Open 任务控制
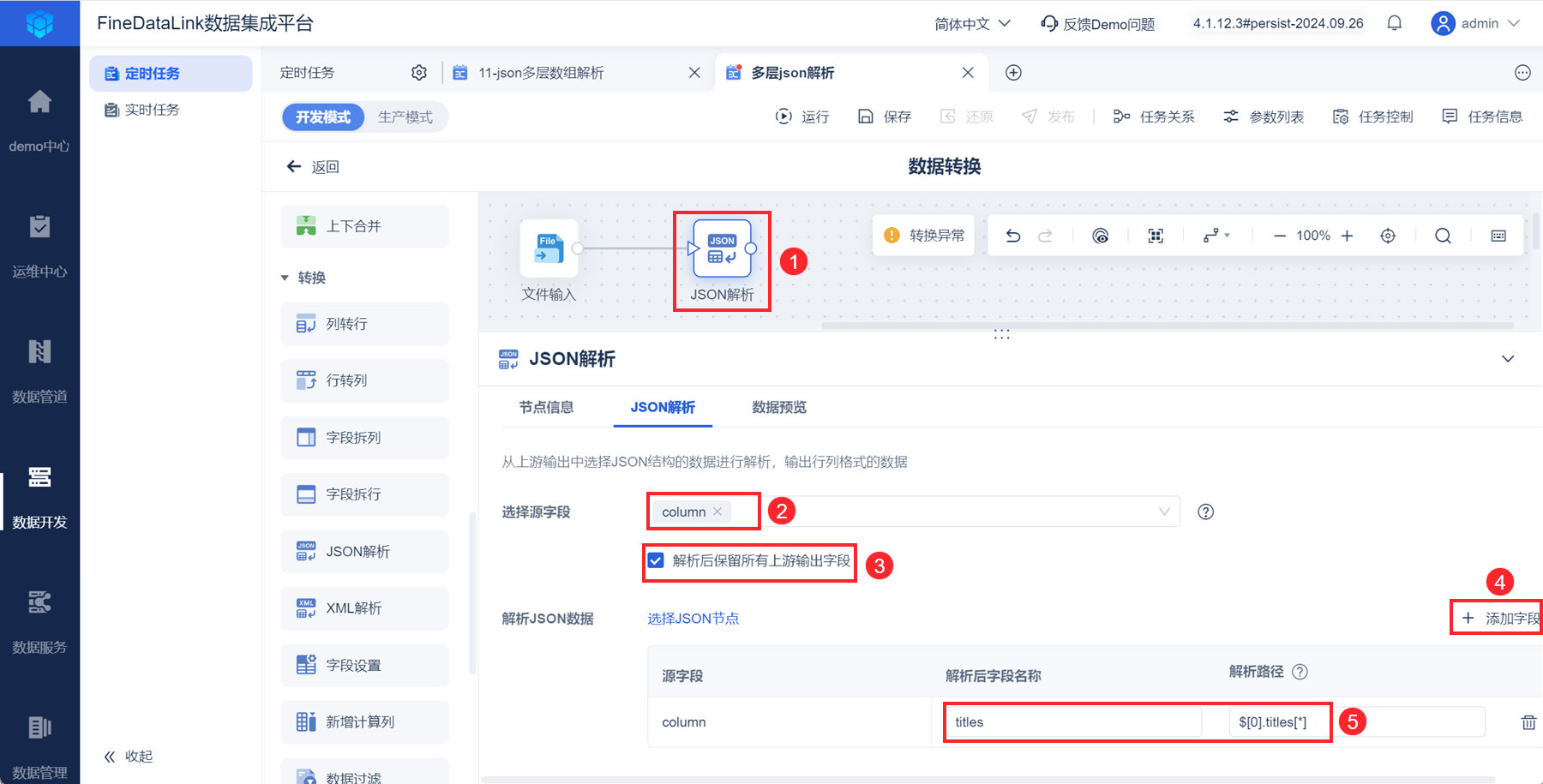This screenshot has width=1543, height=784. click(1373, 117)
